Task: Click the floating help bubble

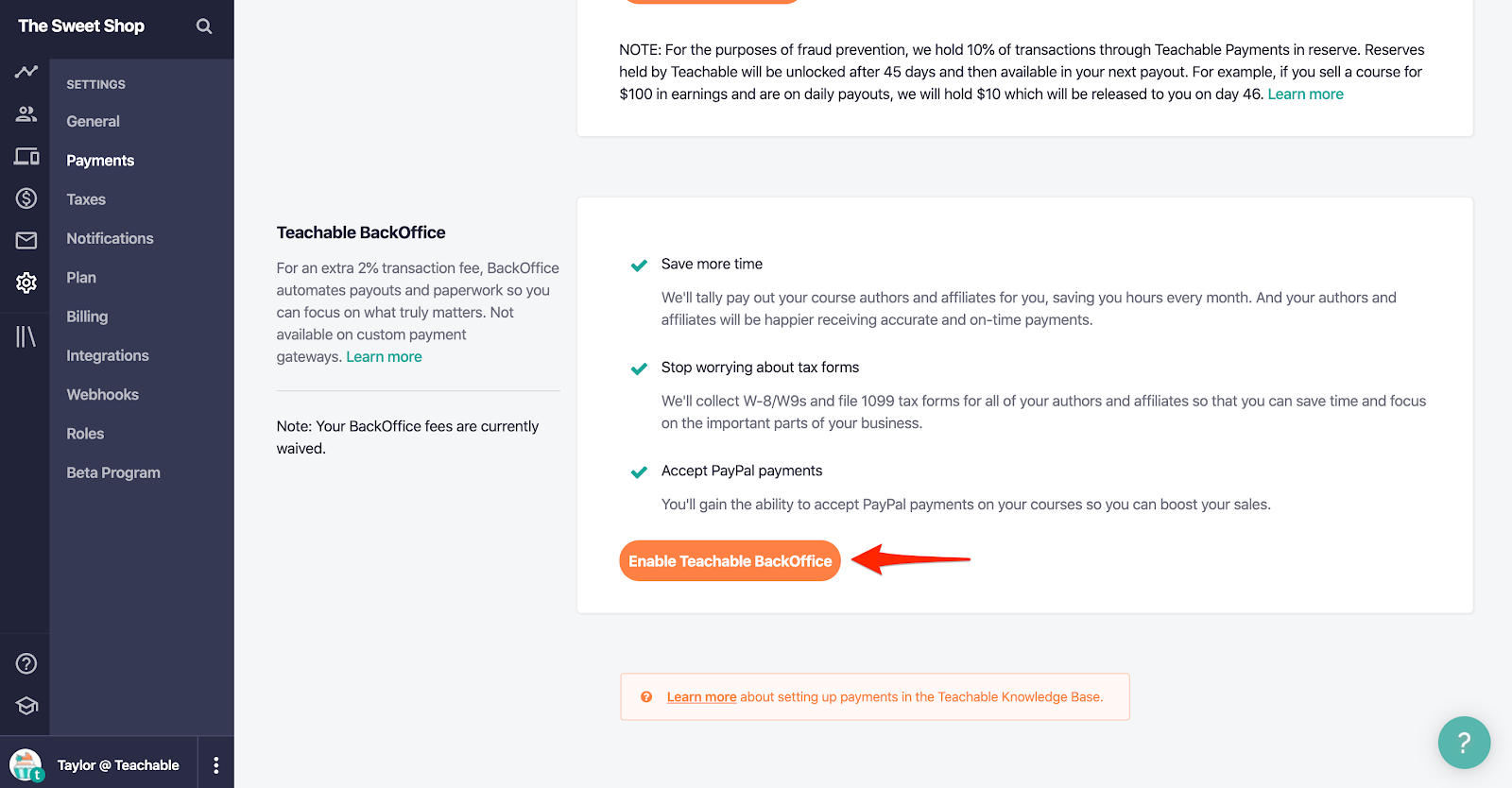Action: point(1464,743)
